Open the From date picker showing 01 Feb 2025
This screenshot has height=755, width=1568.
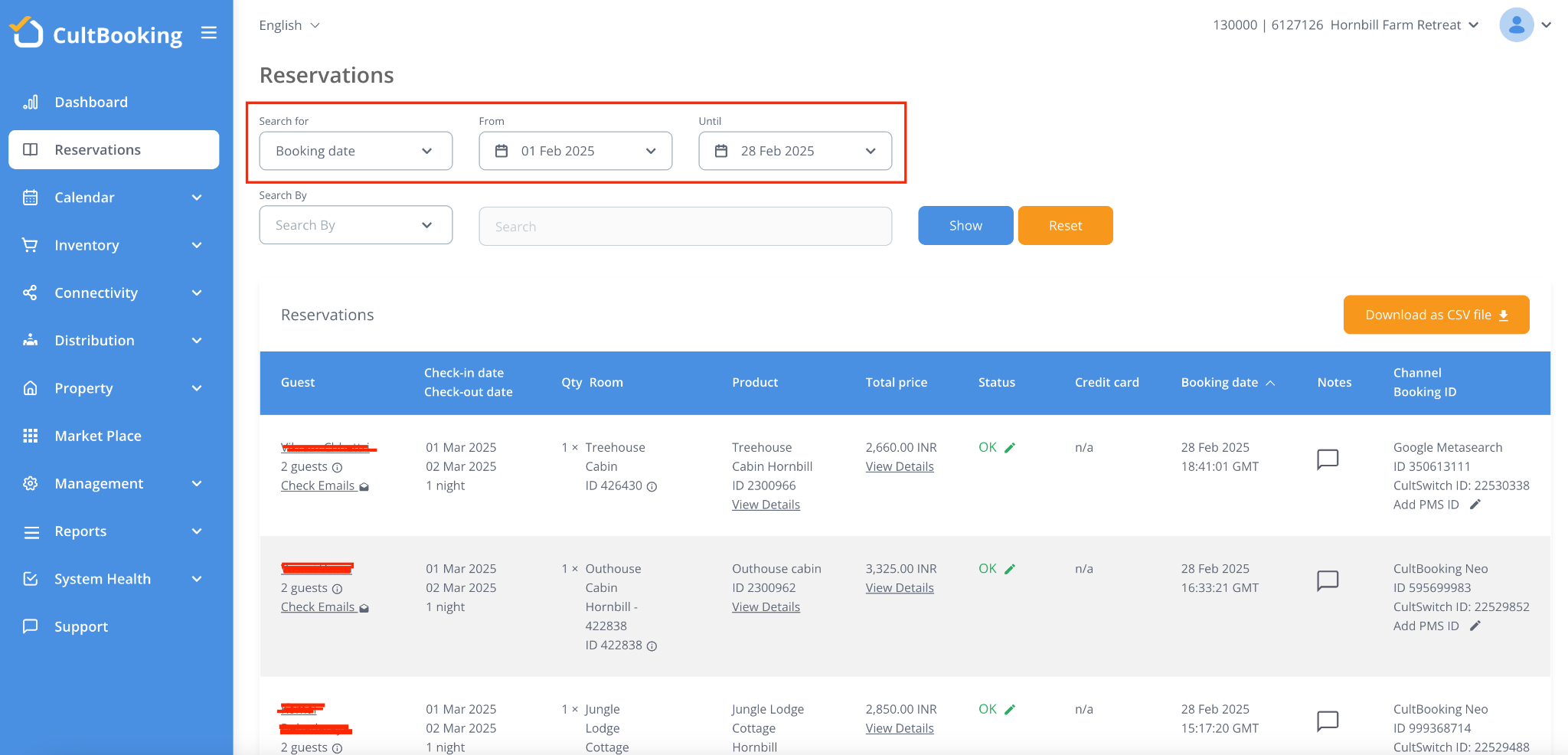575,151
